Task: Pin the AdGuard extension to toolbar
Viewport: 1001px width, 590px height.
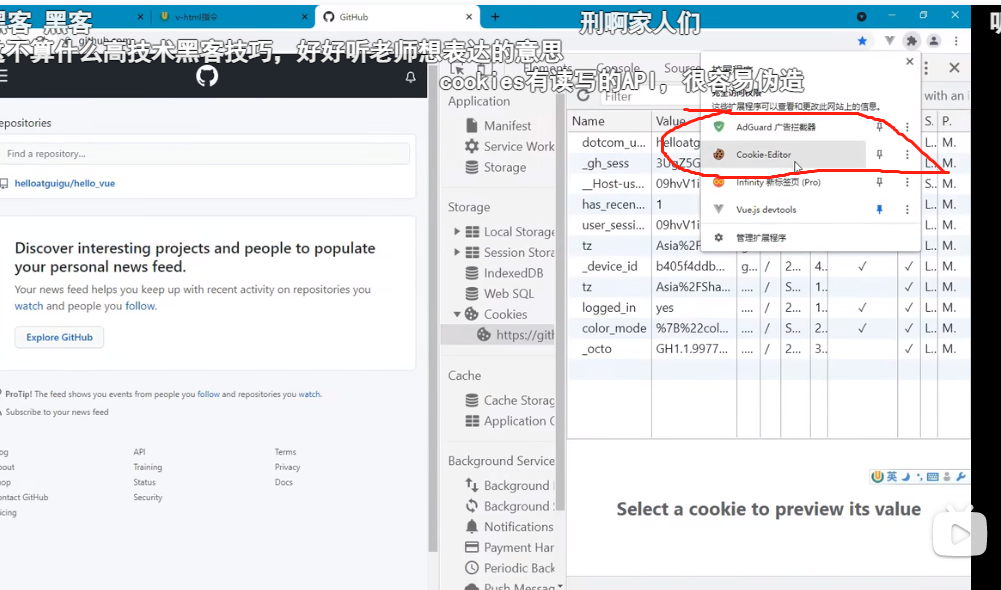Action: click(879, 127)
